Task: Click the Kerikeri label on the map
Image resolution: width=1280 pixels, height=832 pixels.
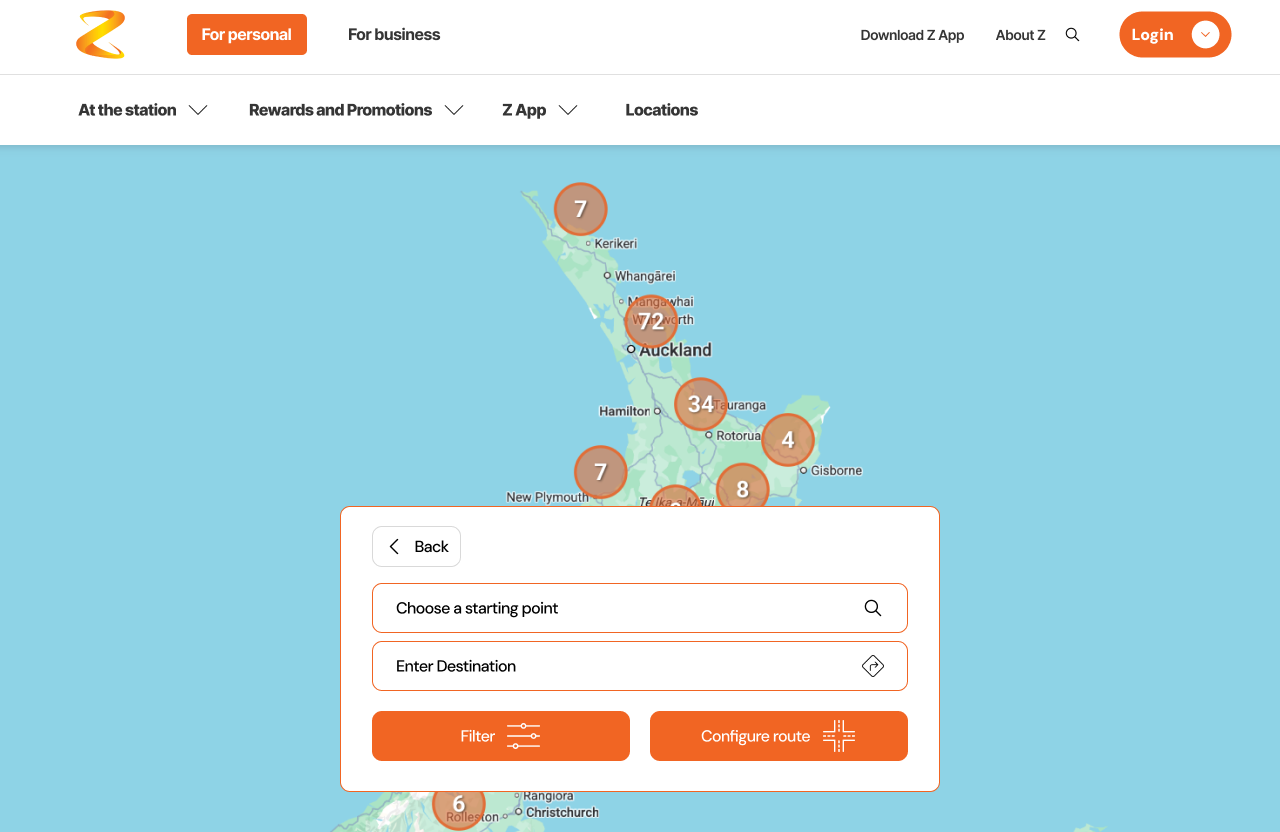Action: coord(616,243)
